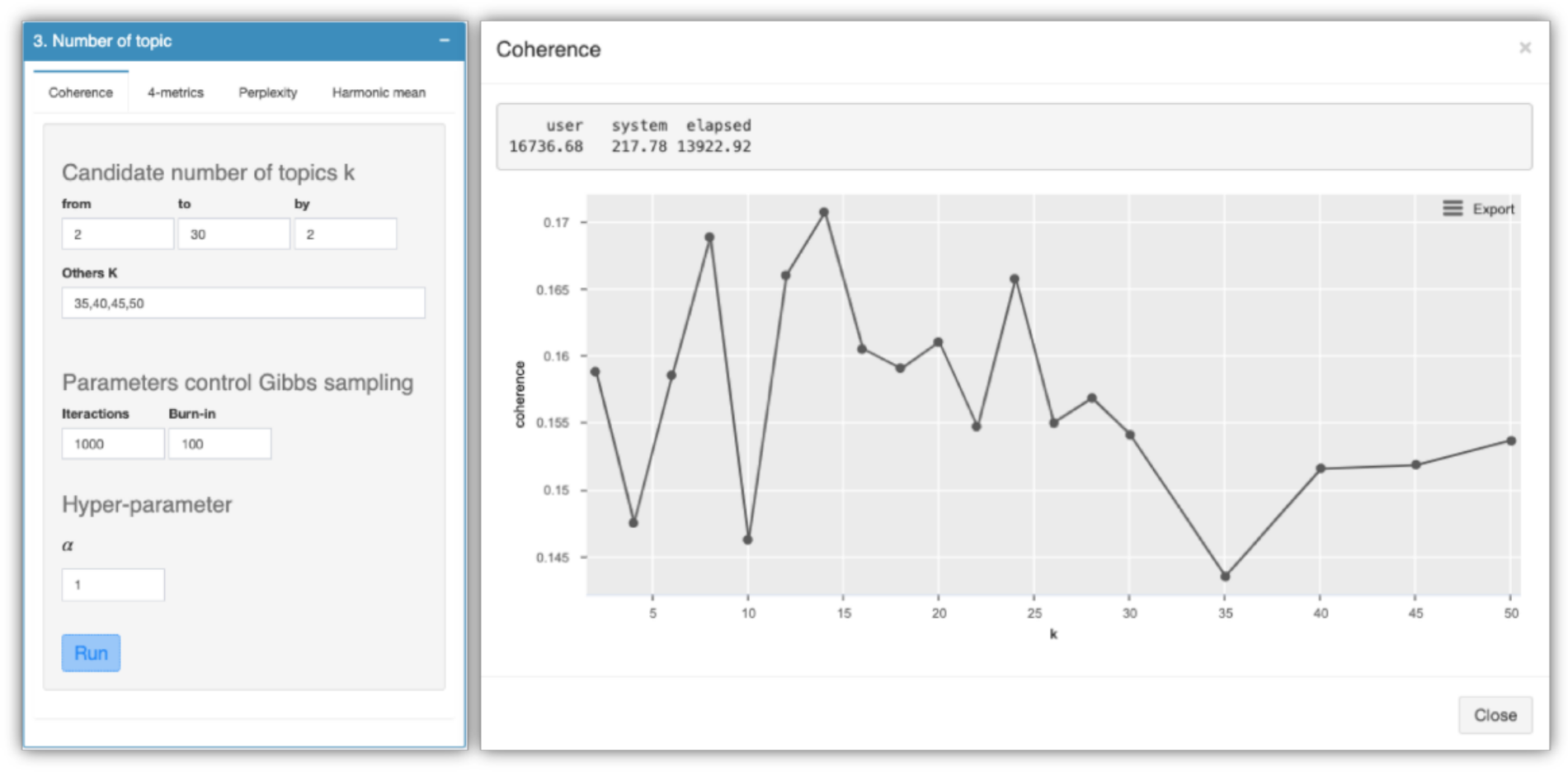Click the 'Parameters control Gibbs sampling' heading

pyautogui.click(x=238, y=383)
